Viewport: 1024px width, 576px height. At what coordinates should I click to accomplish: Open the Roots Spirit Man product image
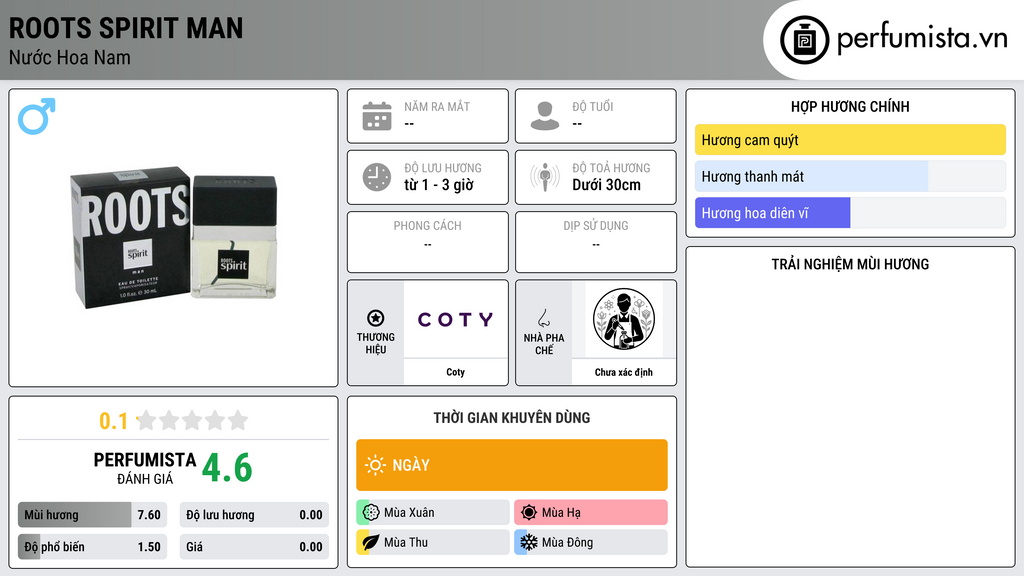[174, 238]
